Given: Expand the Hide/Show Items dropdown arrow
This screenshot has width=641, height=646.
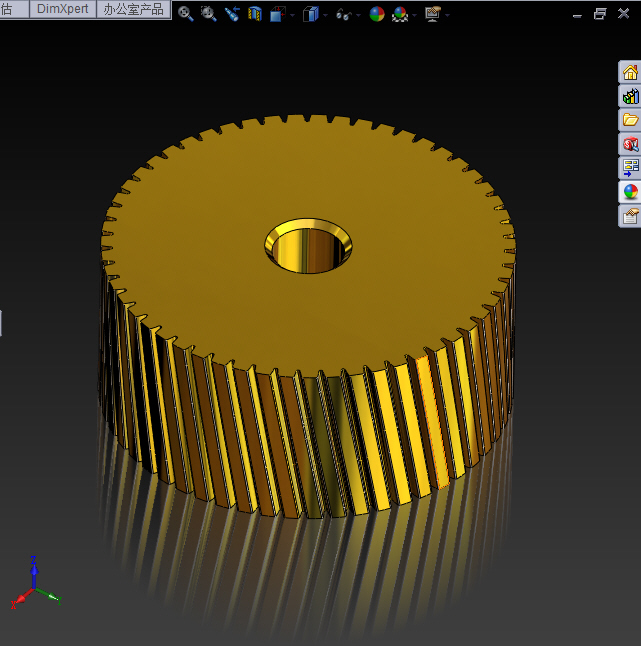Looking at the screenshot, I should [x=358, y=15].
